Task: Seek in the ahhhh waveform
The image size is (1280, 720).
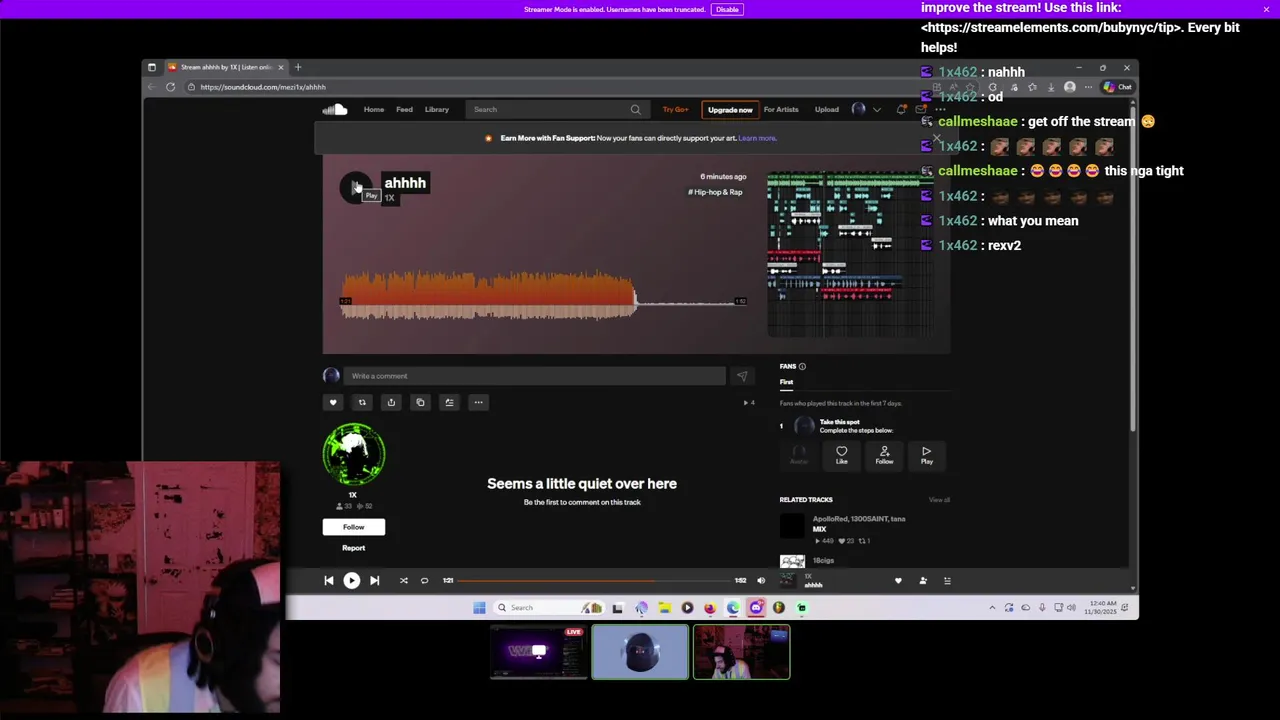Action: pyautogui.click(x=543, y=295)
